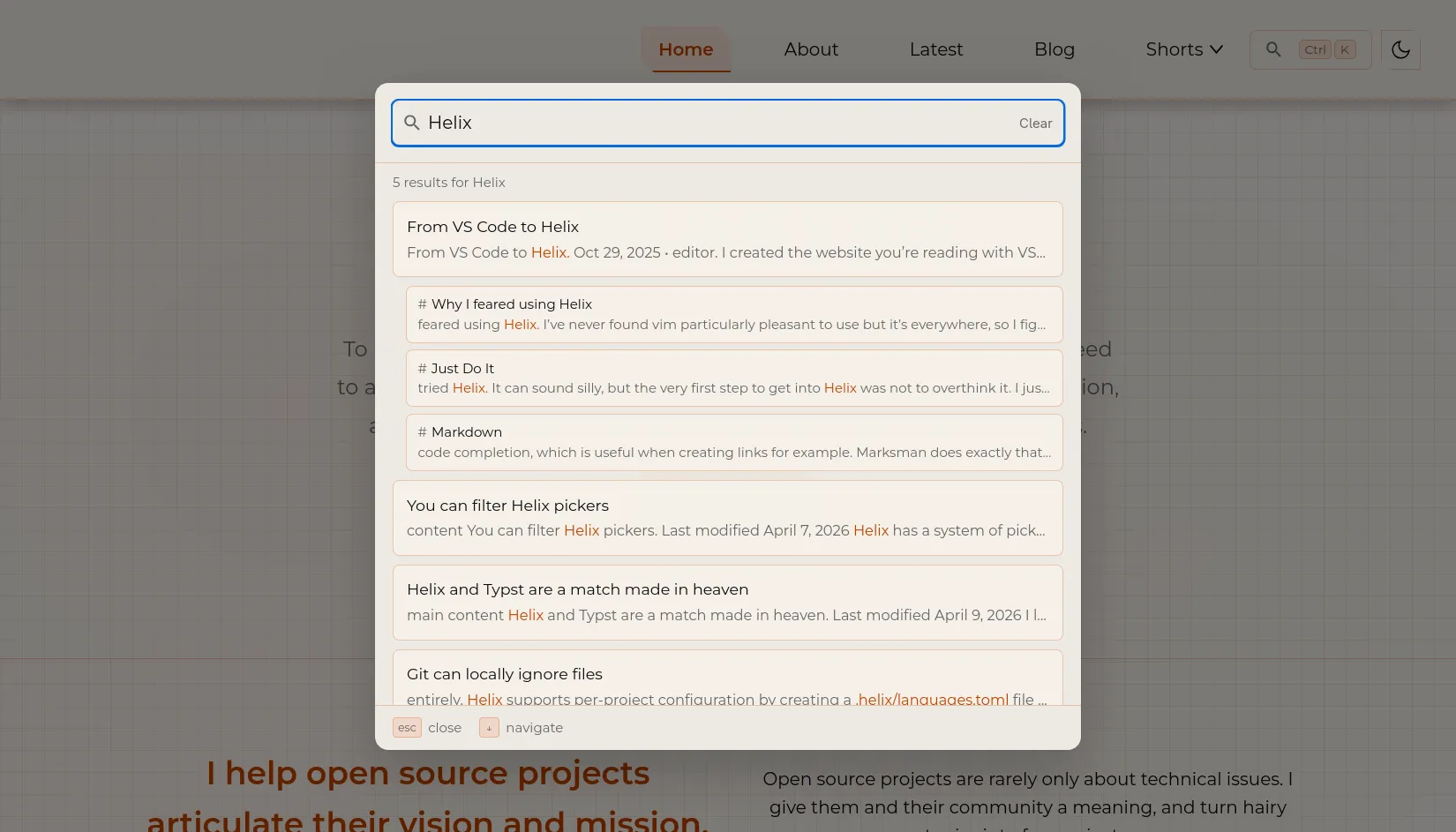
Task: Open "Helix and Typst are a match made in heaven"
Action: pos(727,602)
